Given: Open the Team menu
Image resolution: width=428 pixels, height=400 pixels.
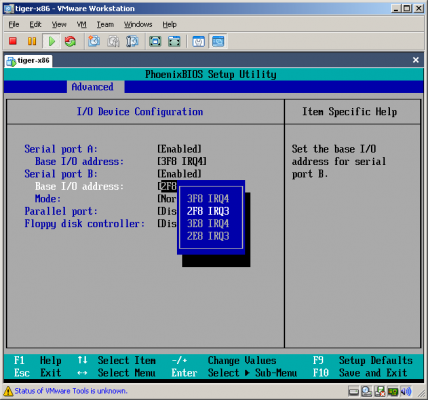Looking at the screenshot, I should click(105, 24).
